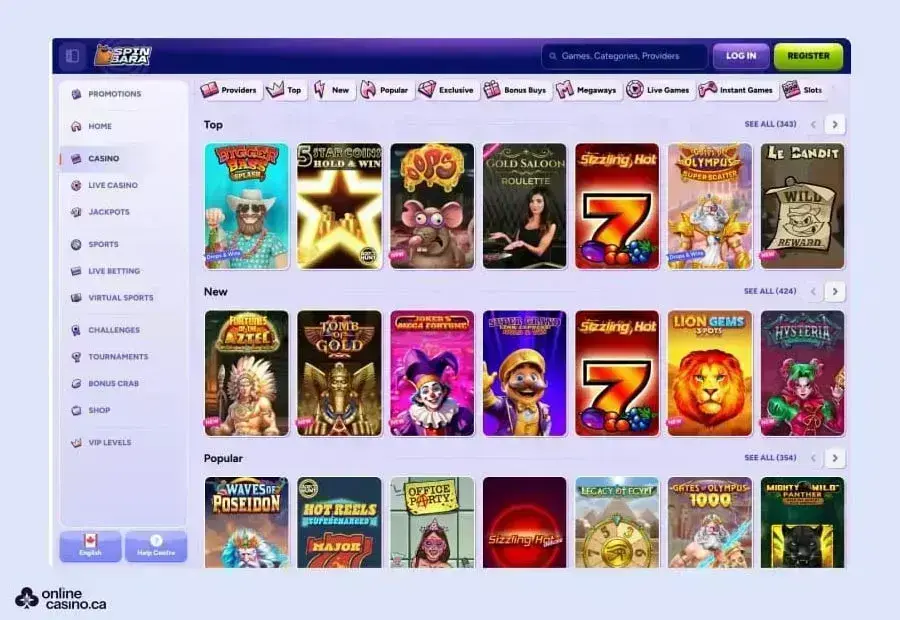Open Legacy of Egypt game
This screenshot has width=900, height=620.
point(617,522)
